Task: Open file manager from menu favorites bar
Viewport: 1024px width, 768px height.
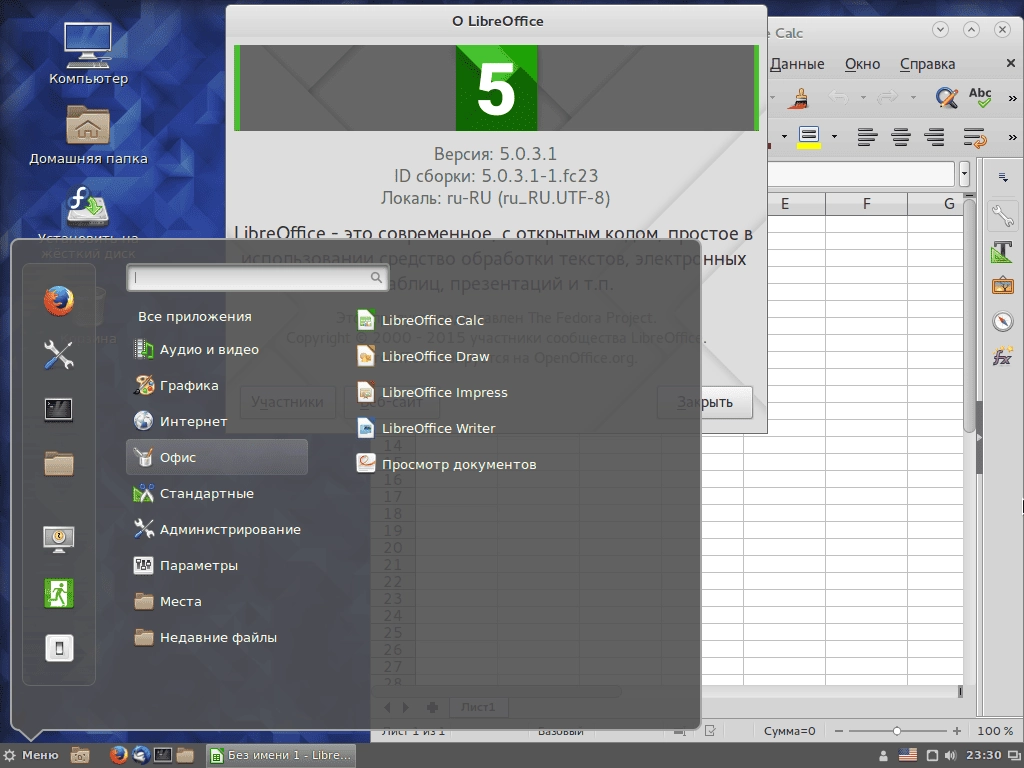Action: coord(59,464)
